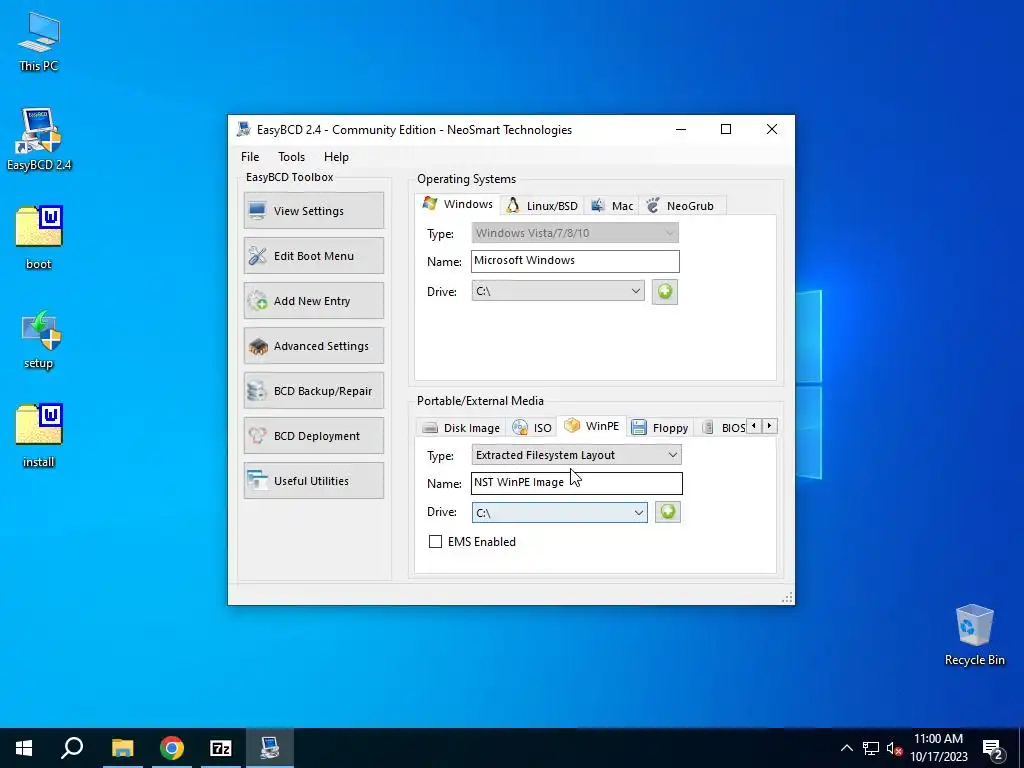Viewport: 1024px width, 768px height.
Task: Click View Settings in toolbox
Action: pos(314,211)
